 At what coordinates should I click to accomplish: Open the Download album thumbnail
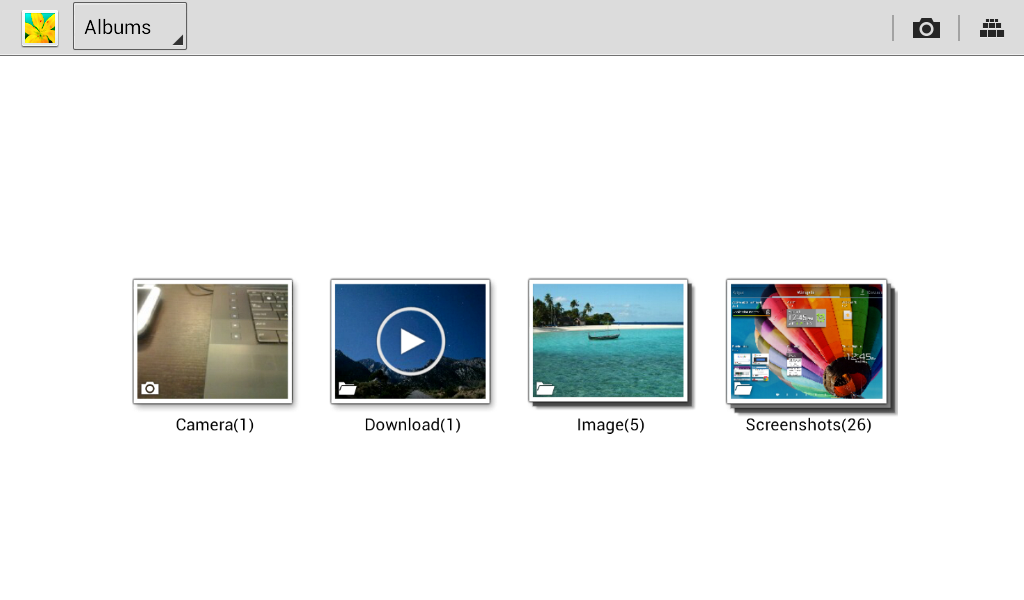410,341
